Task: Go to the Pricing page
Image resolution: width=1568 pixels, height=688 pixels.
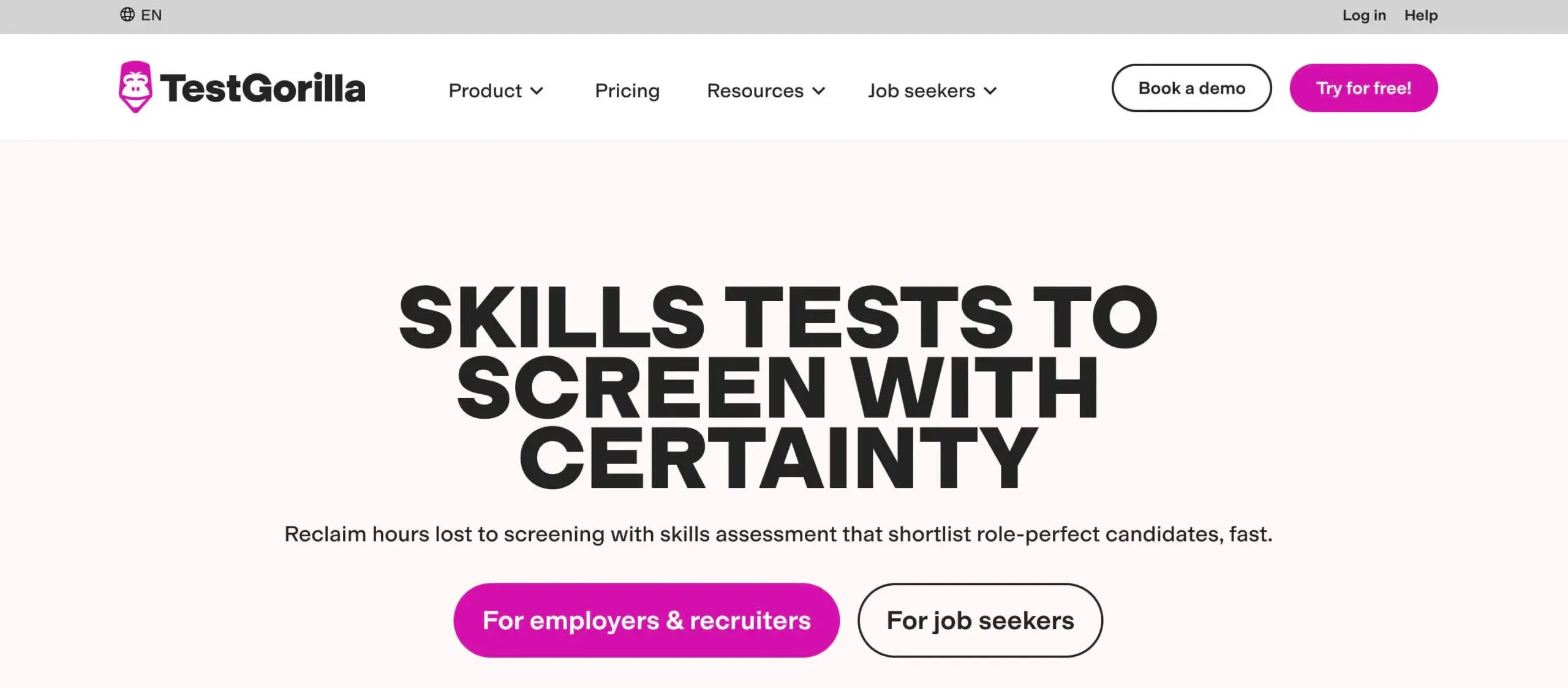Action: click(627, 90)
